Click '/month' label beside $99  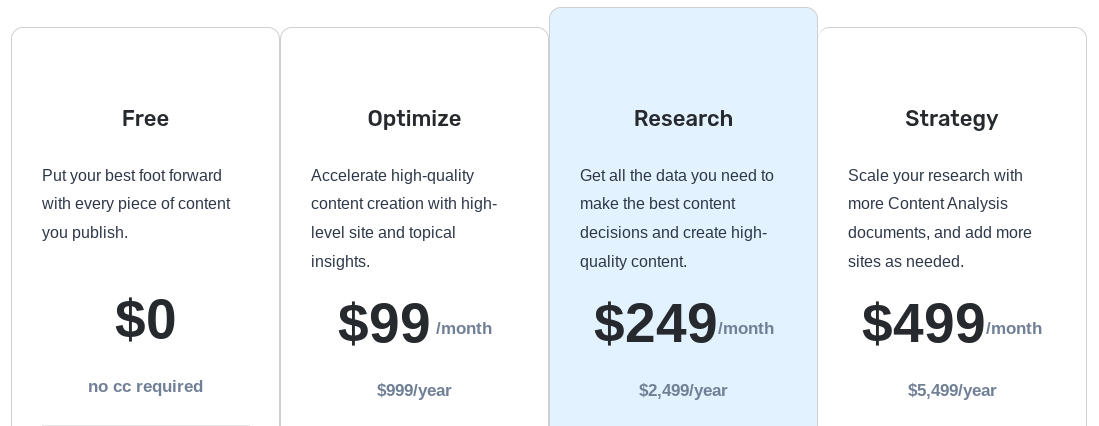click(x=464, y=329)
